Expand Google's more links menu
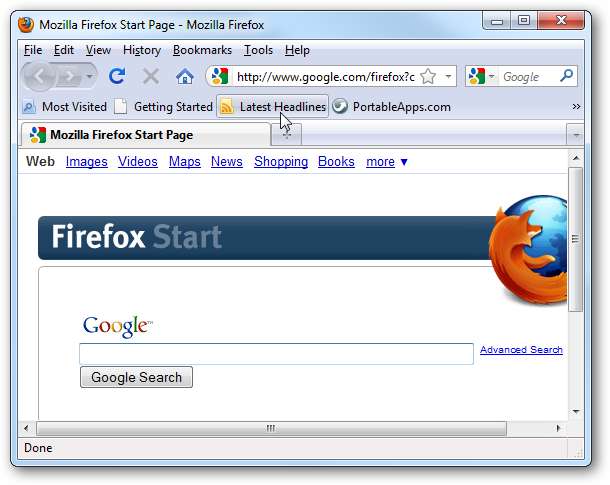 (x=387, y=161)
